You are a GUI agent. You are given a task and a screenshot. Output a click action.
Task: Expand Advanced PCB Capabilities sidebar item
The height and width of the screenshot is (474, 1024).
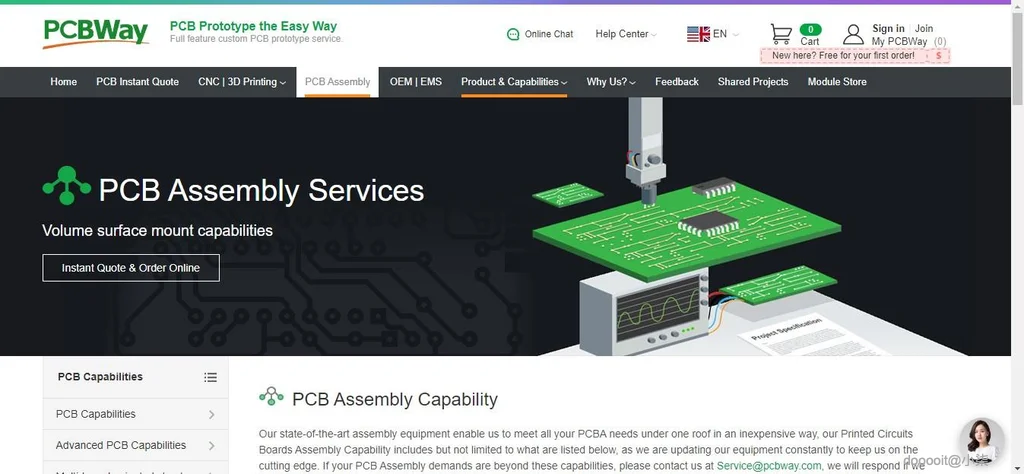tap(136, 445)
